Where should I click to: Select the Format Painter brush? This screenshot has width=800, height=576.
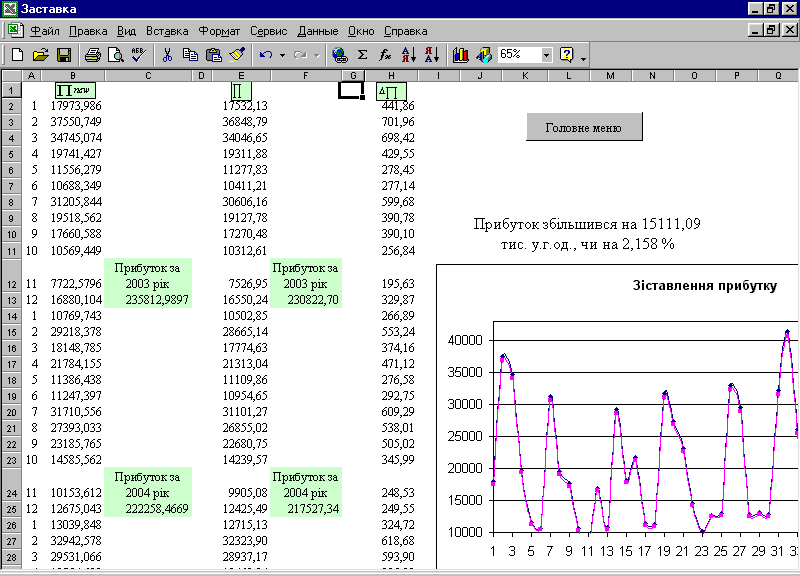[236, 55]
